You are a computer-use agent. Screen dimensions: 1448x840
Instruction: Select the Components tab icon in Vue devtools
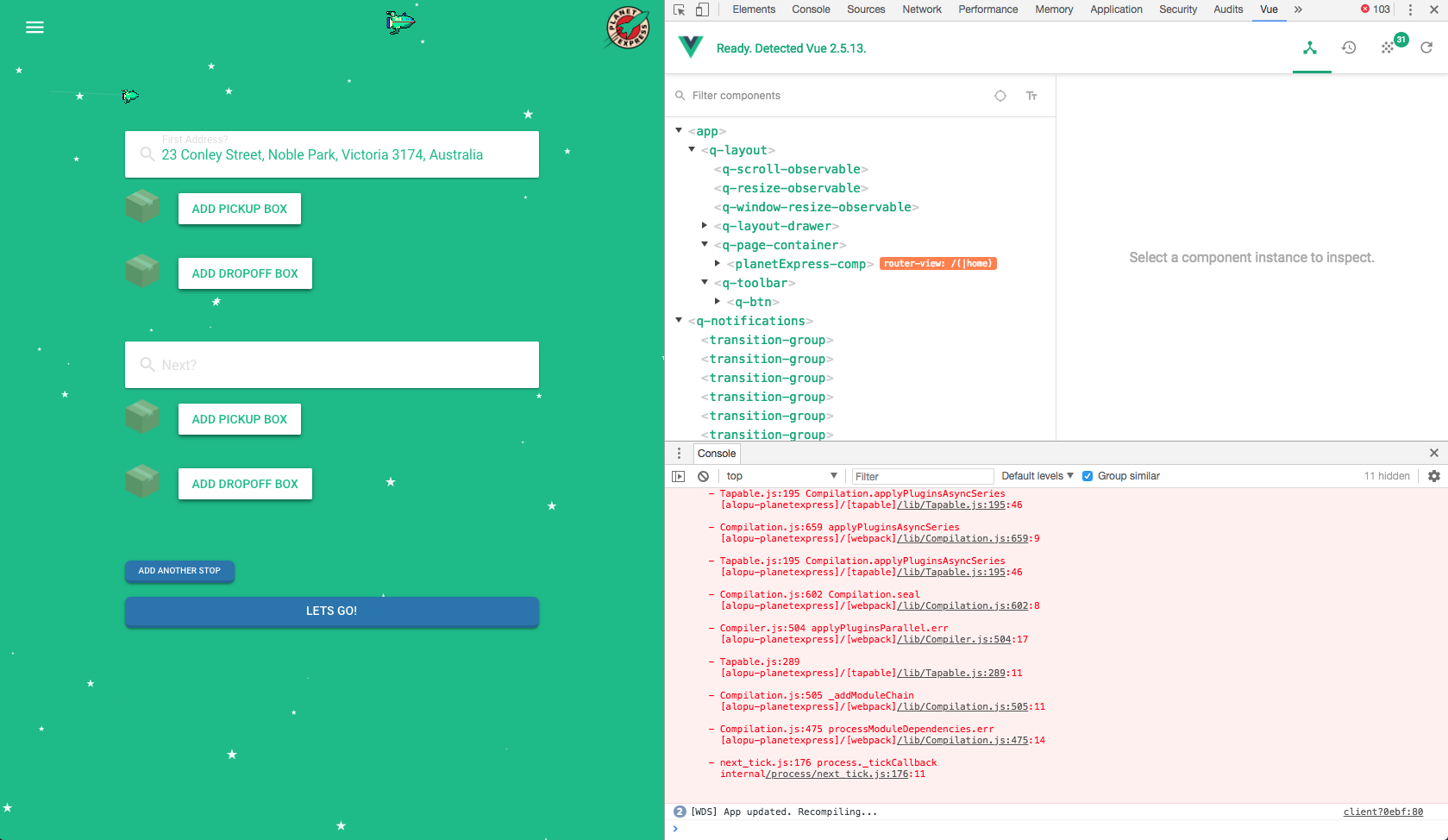click(1311, 47)
